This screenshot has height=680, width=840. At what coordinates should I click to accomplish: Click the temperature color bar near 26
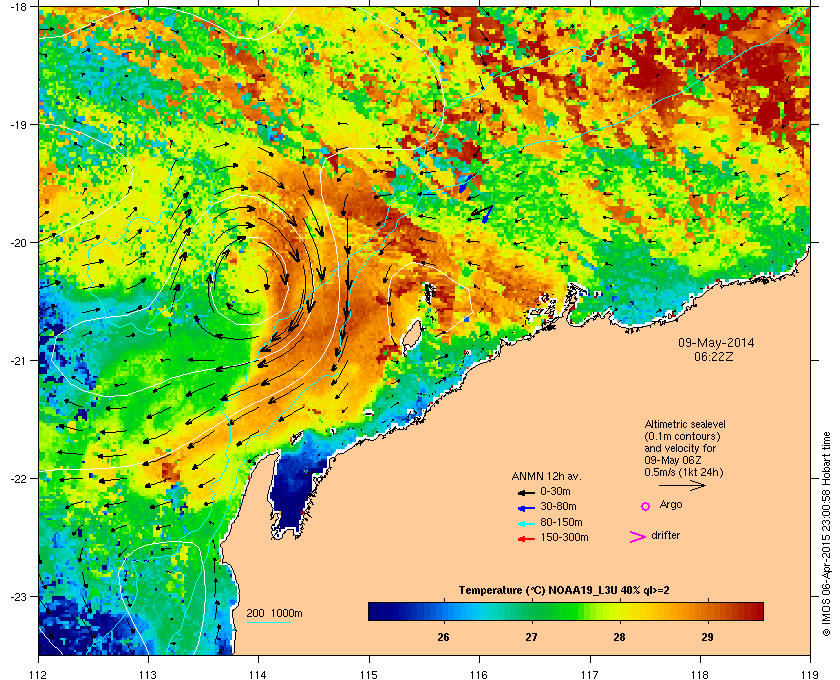click(443, 611)
